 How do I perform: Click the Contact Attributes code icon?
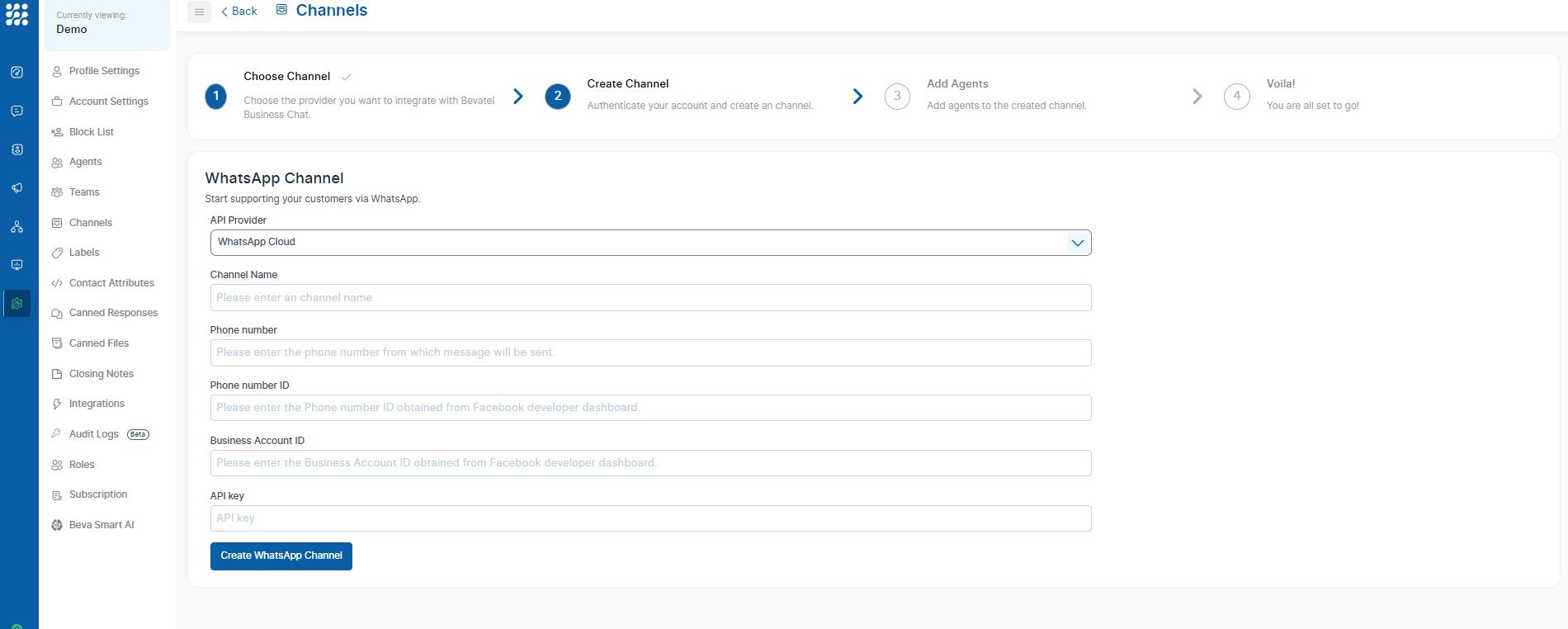tap(57, 283)
